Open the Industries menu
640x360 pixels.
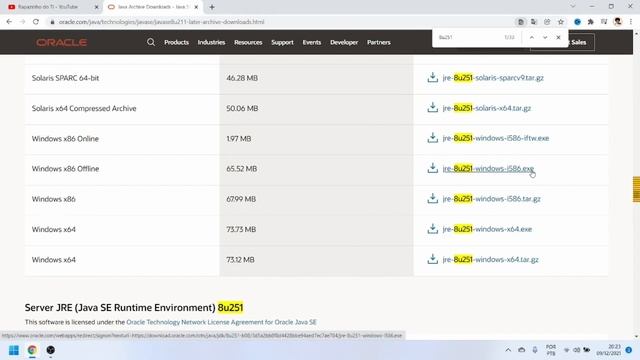(211, 42)
